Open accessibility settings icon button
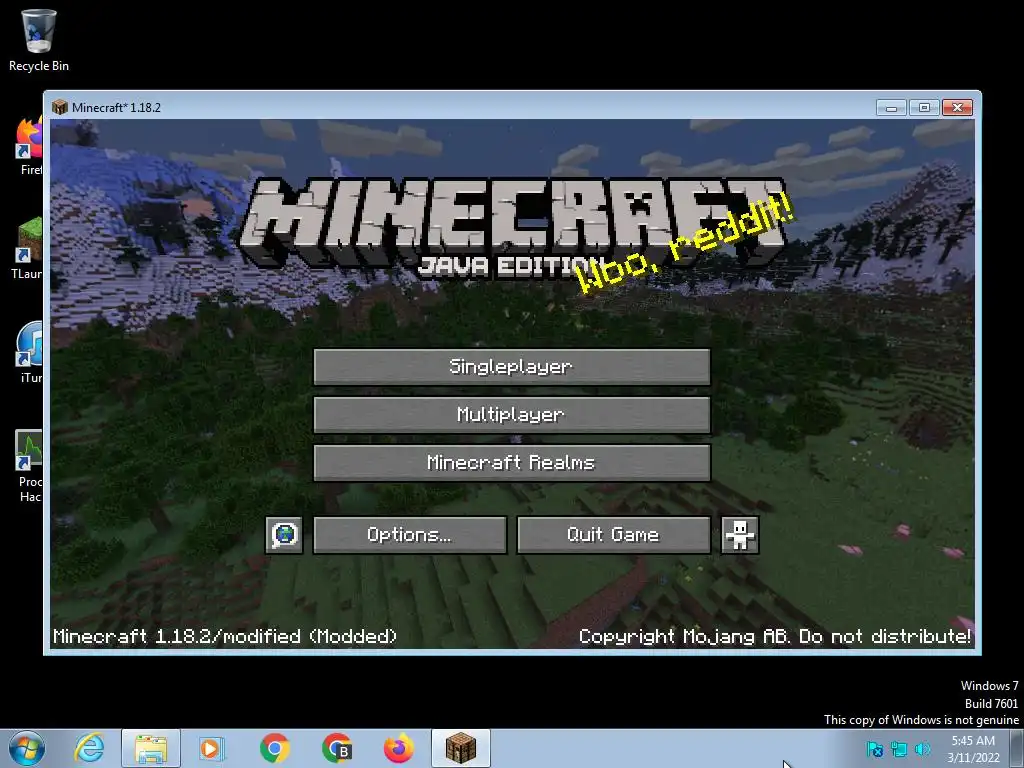The image size is (1024, 768). (x=739, y=535)
